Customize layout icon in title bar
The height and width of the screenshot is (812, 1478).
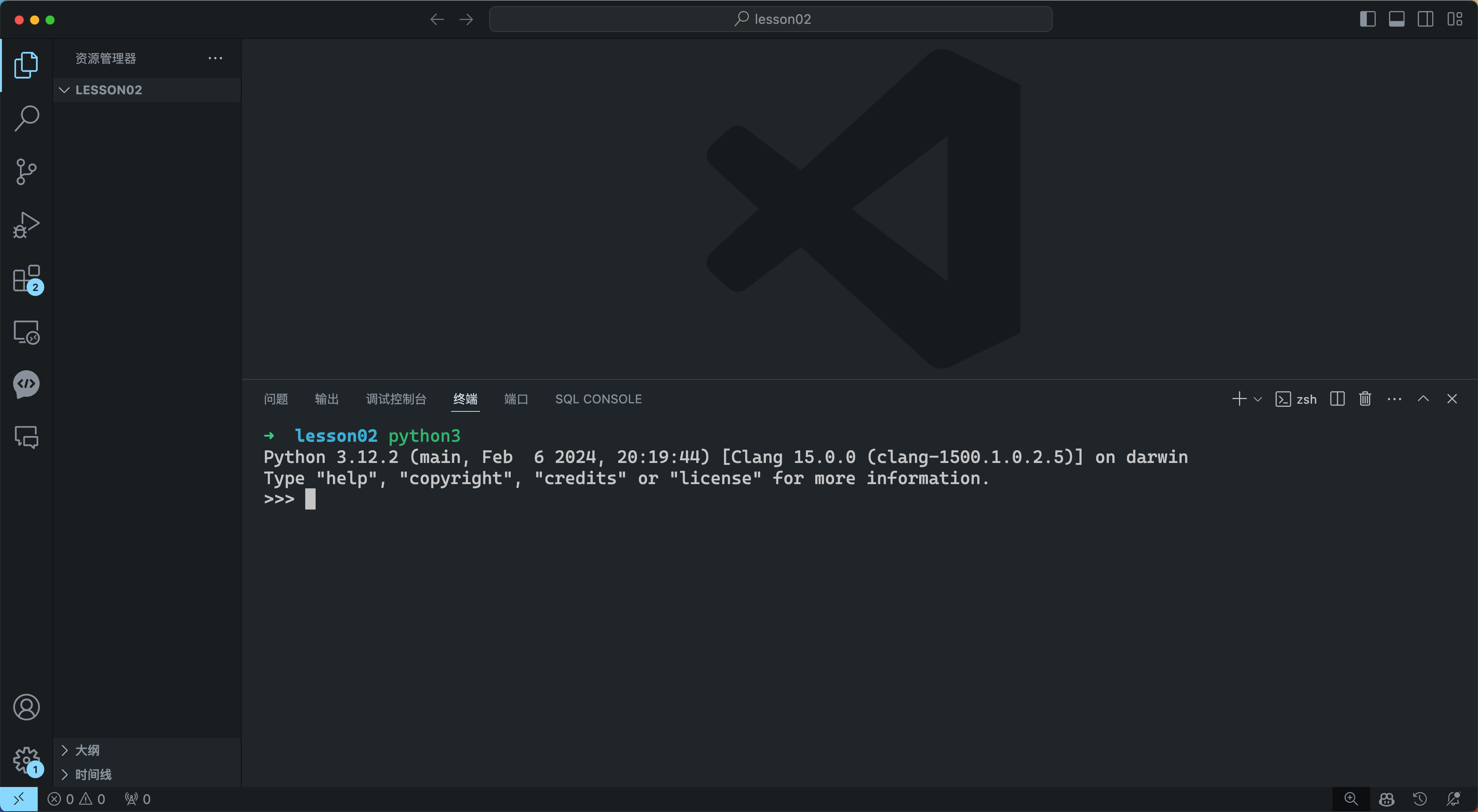coord(1455,20)
